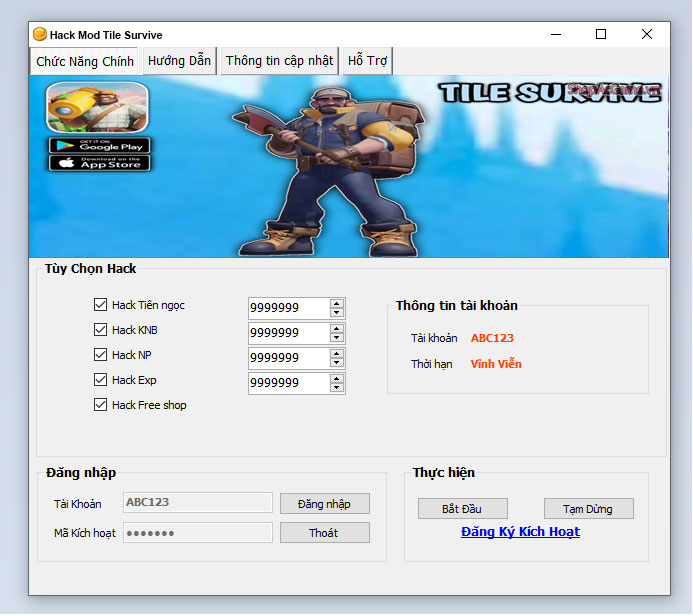The width and height of the screenshot is (693, 616).
Task: Open the App Store badge
Action: 99,163
